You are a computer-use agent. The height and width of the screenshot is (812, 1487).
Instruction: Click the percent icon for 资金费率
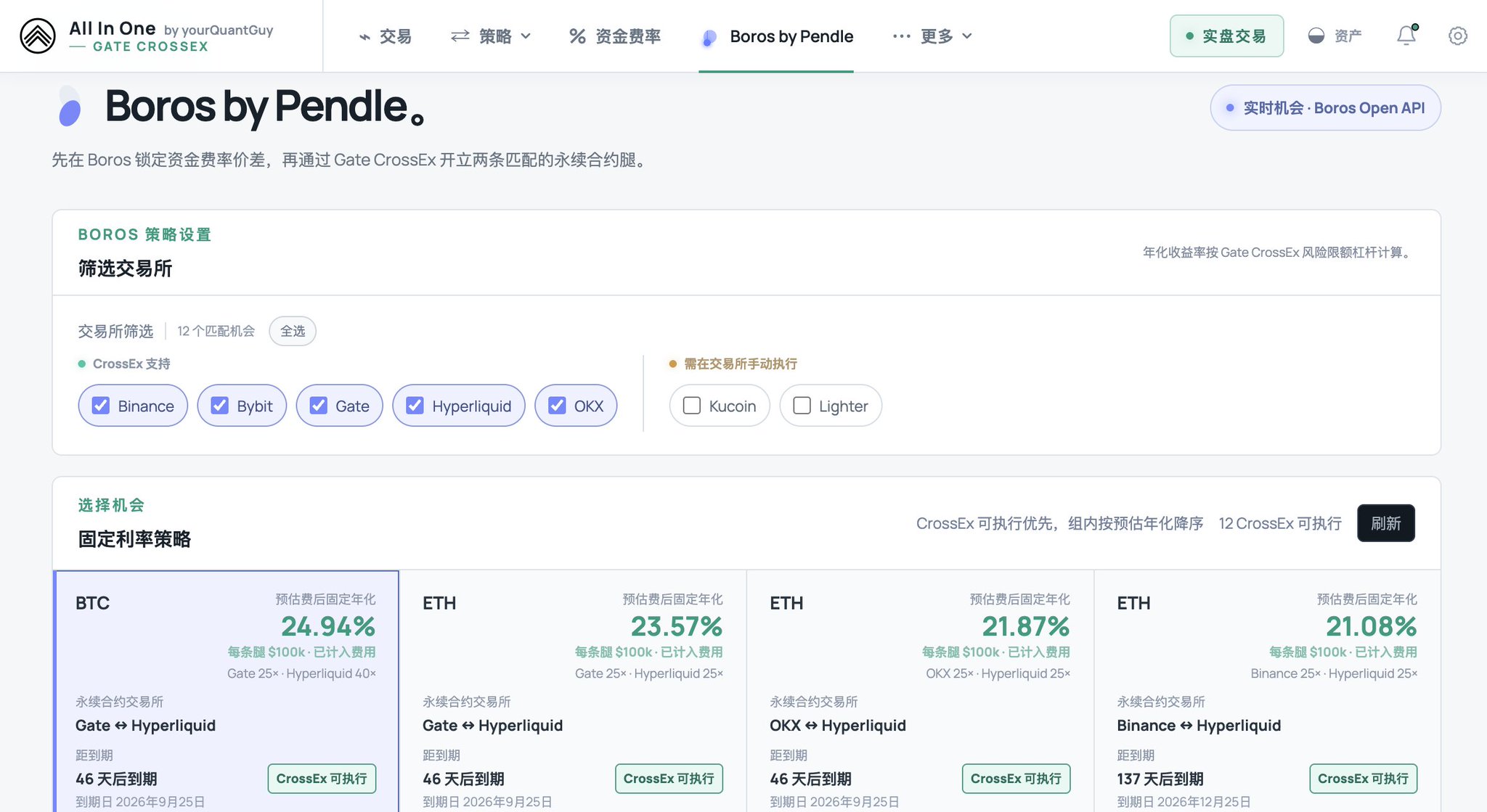(577, 36)
